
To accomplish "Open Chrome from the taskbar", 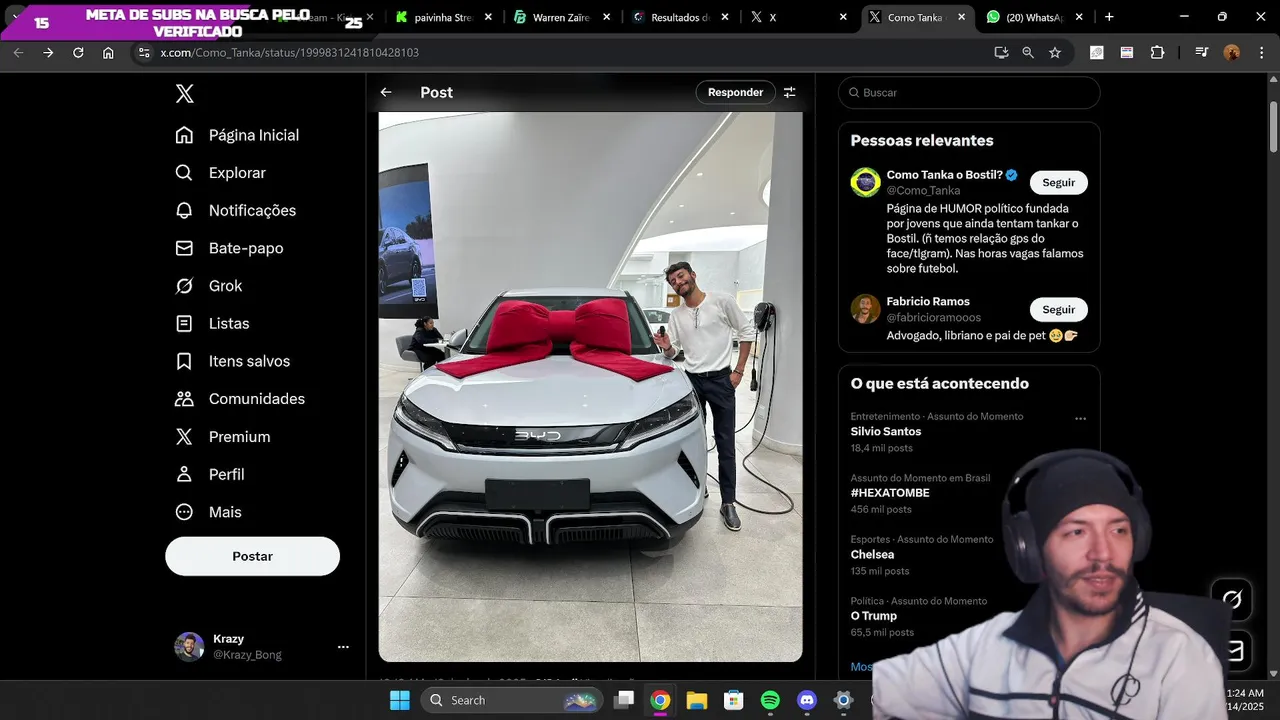I will [x=660, y=700].
